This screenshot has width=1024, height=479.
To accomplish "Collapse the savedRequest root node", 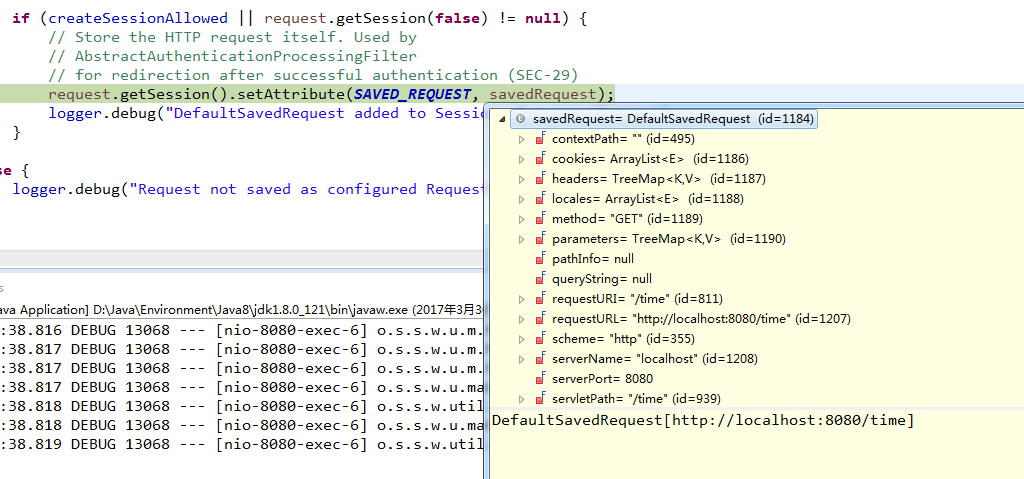I will click(x=502, y=119).
